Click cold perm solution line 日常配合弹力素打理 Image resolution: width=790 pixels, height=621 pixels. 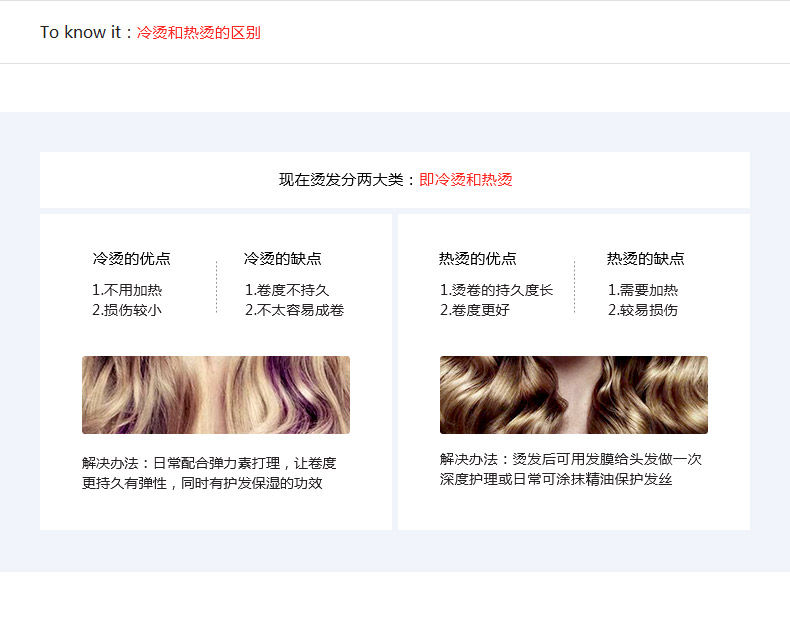[209, 463]
